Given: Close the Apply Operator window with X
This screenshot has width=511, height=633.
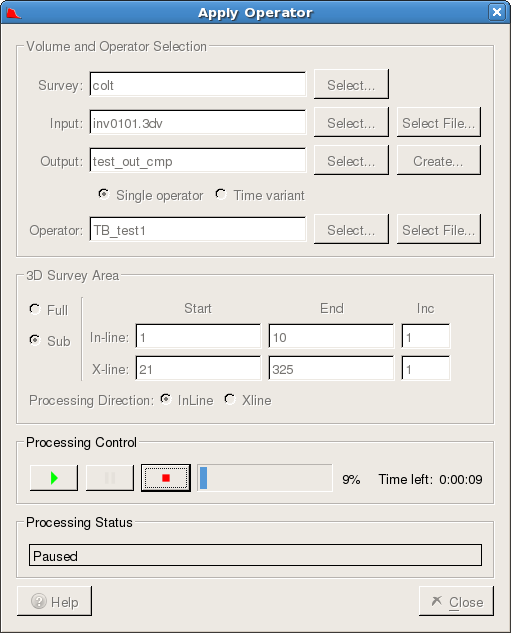Looking at the screenshot, I should [x=497, y=12].
